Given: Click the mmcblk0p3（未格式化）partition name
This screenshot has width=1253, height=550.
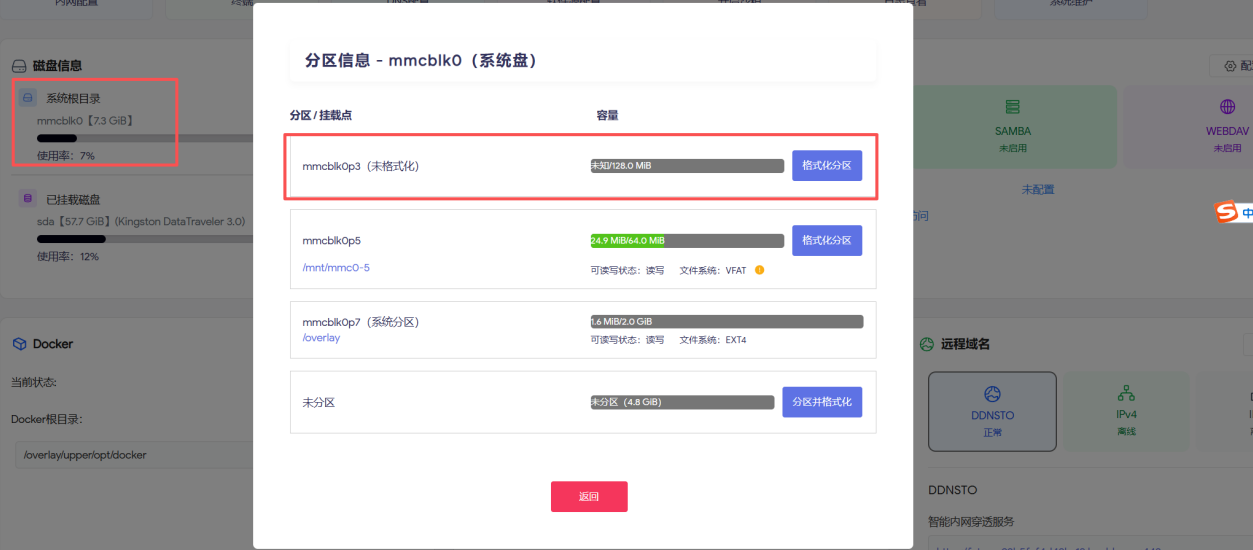Looking at the screenshot, I should (361, 166).
